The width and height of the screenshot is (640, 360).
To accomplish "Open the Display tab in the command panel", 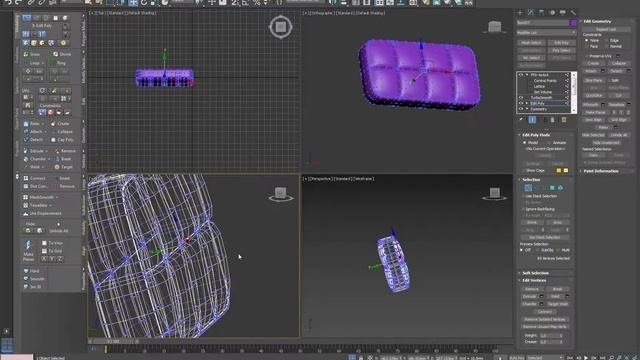I will 563,13.
